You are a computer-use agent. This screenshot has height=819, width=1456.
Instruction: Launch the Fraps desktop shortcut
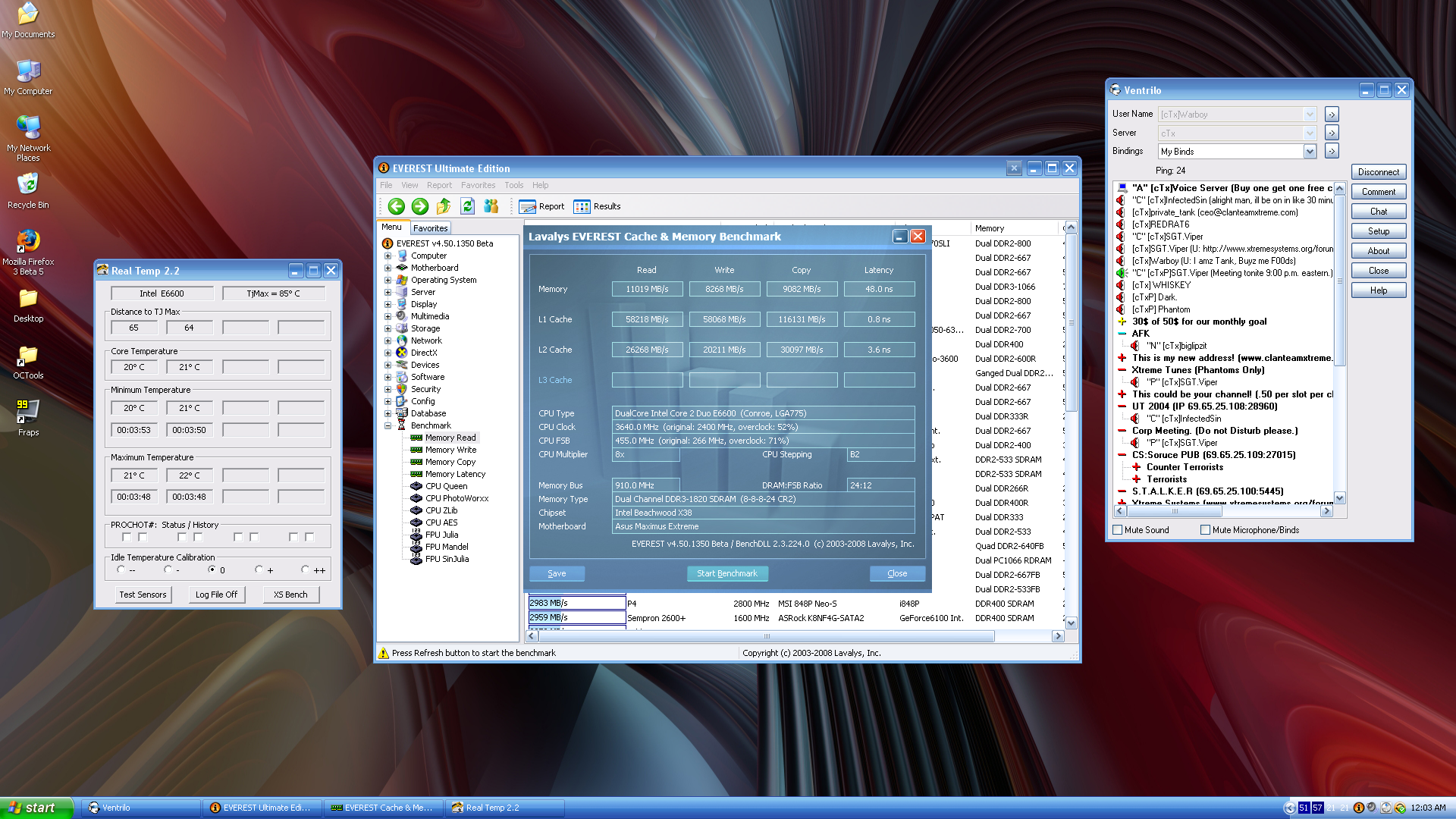(x=28, y=419)
